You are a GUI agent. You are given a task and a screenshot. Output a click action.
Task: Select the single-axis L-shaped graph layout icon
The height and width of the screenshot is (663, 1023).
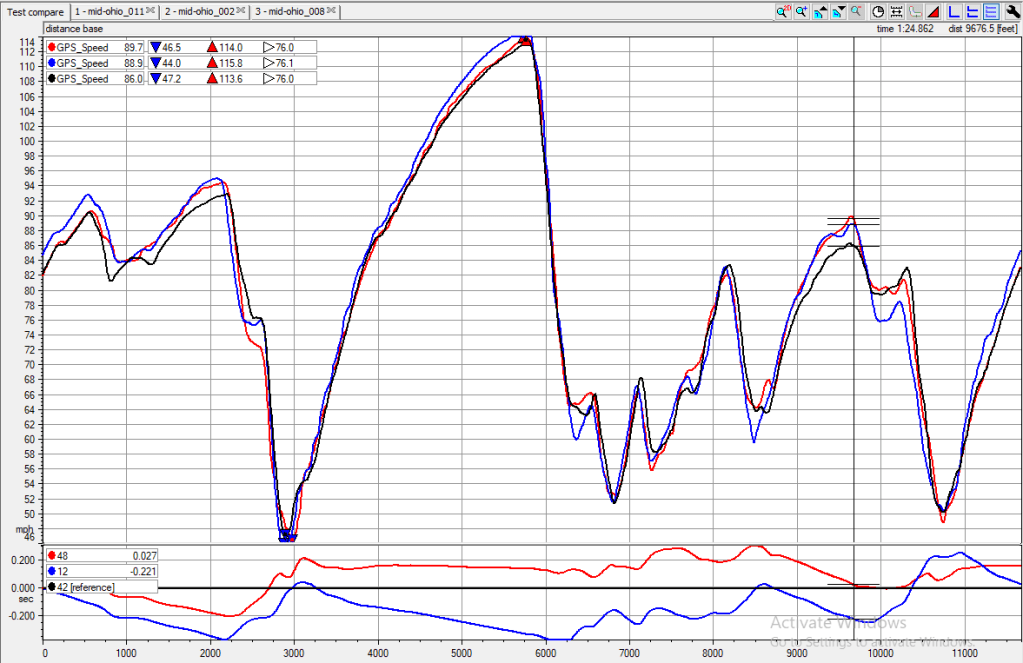click(953, 12)
